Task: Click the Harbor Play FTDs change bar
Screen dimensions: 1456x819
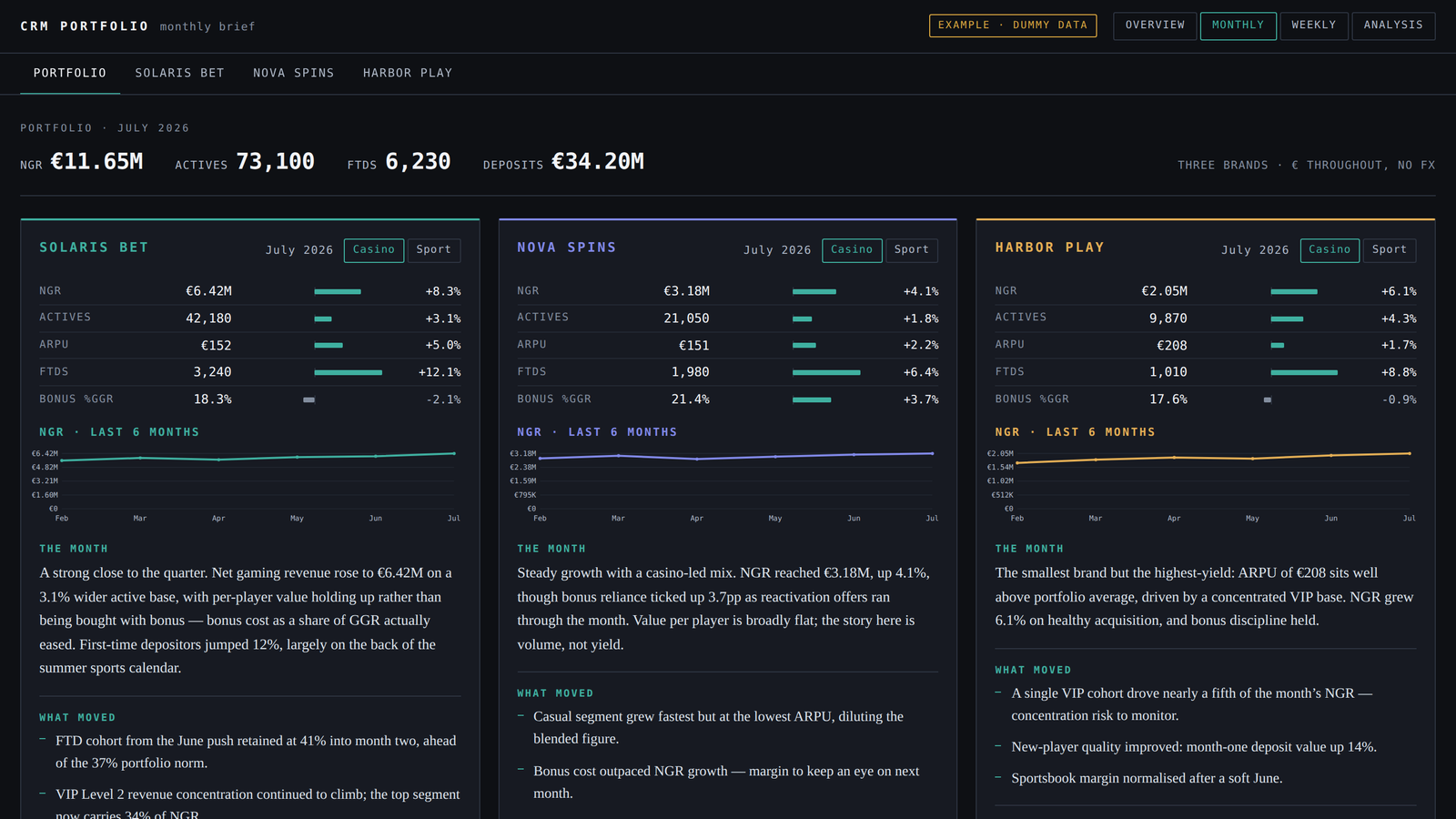Action: [1304, 372]
